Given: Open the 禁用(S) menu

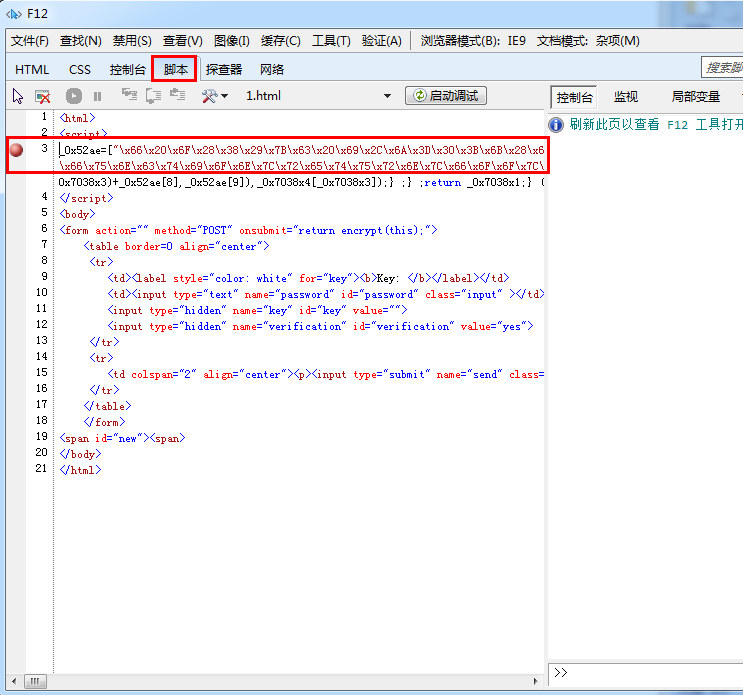Looking at the screenshot, I should coord(132,41).
